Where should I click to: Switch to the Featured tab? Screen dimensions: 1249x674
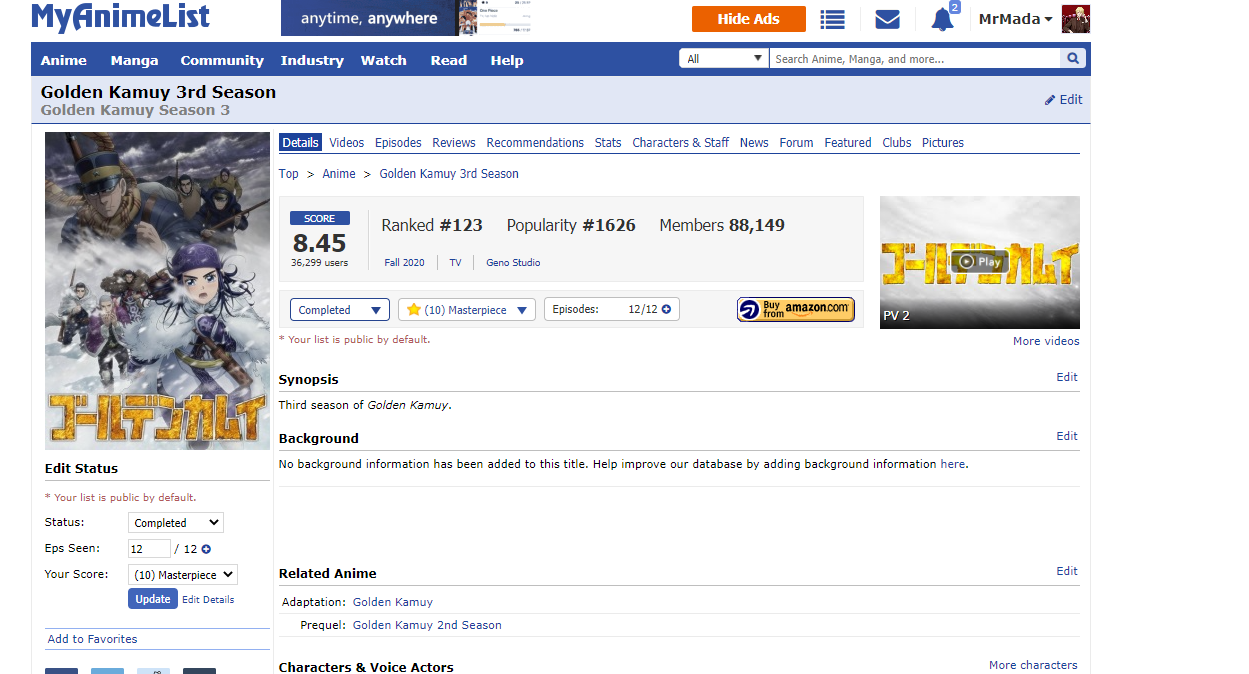[848, 143]
